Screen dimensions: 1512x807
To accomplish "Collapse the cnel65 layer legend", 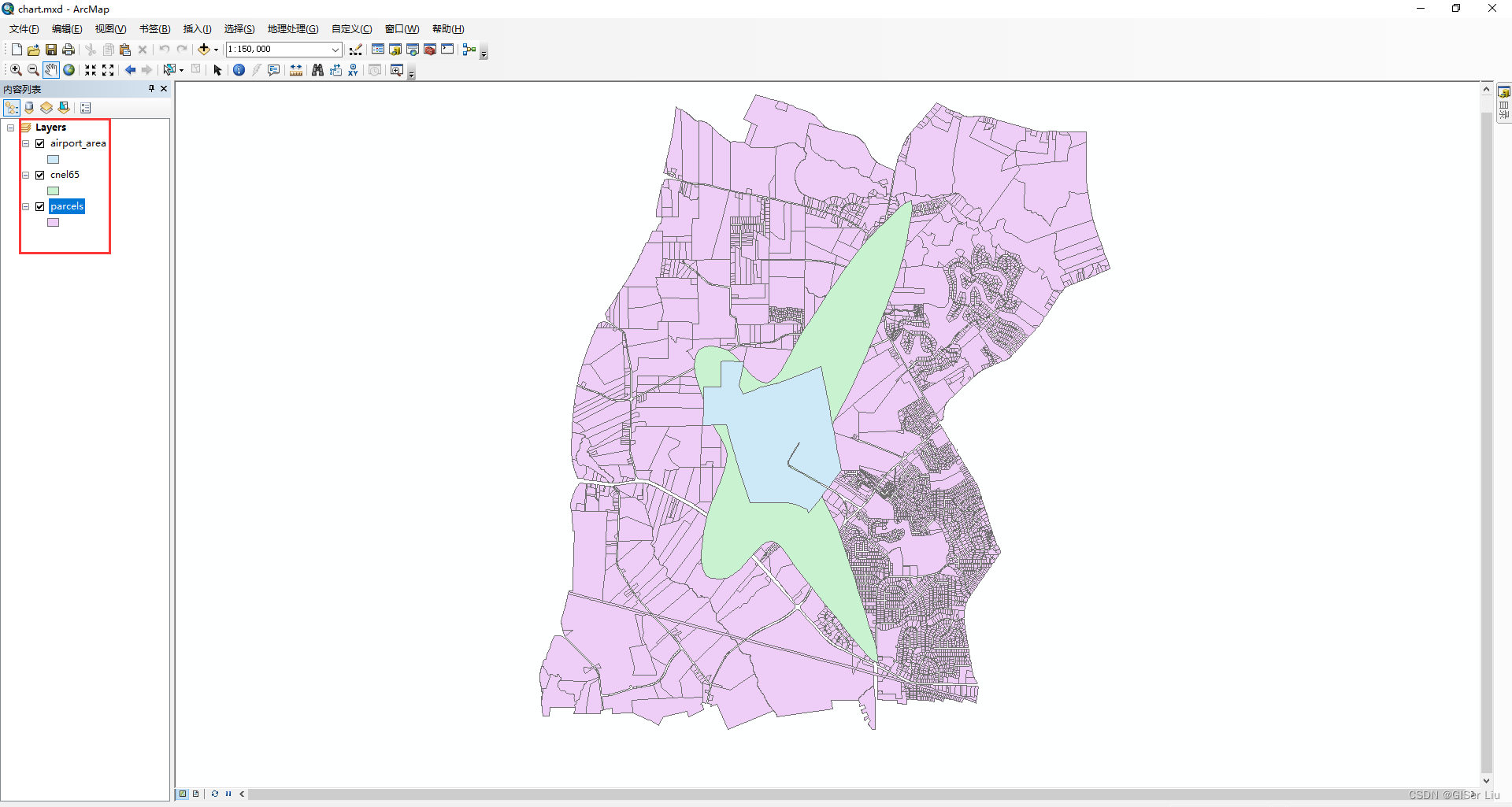I will (25, 175).
